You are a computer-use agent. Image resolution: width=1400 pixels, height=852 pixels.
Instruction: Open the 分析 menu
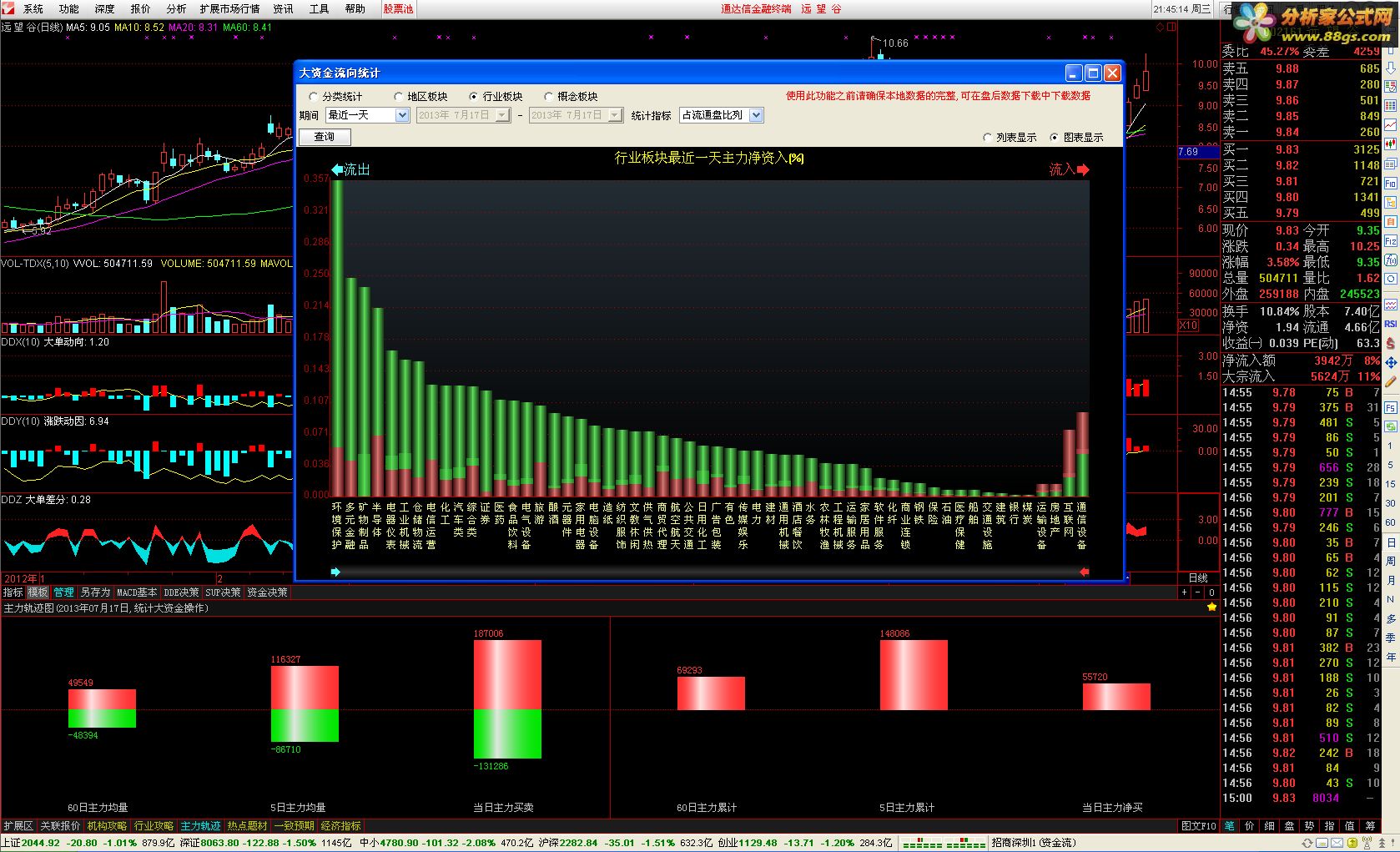pos(177,8)
